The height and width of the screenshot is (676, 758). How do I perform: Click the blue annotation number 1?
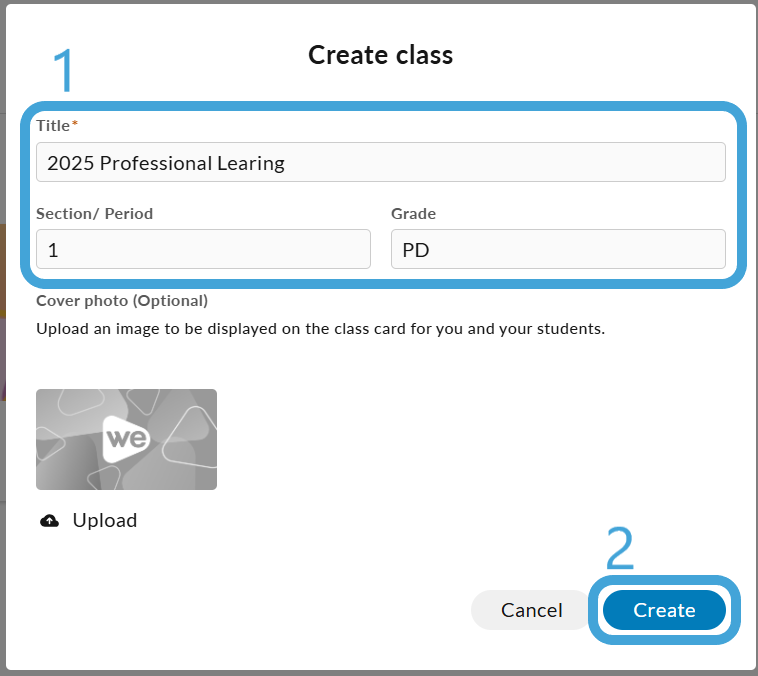(x=63, y=71)
